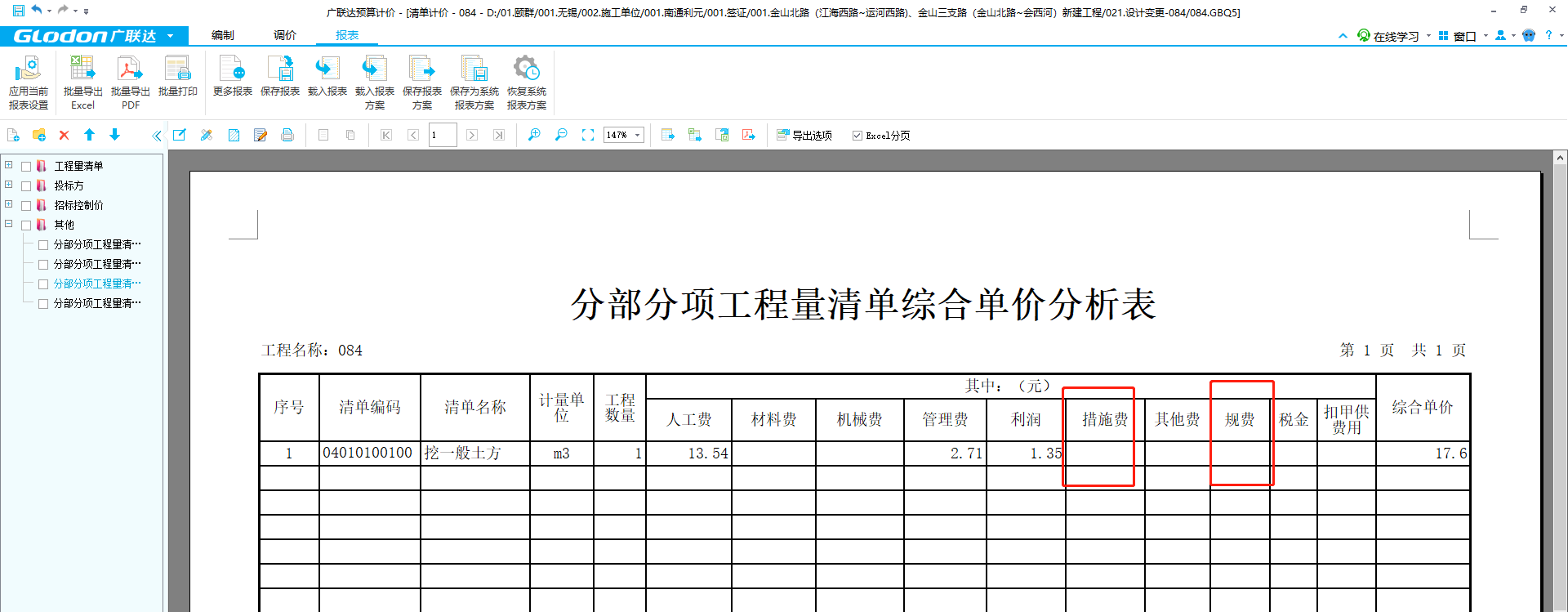Image resolution: width=1568 pixels, height=612 pixels.
Task: Click the new folder icon in report toolbar
Action: [x=38, y=135]
